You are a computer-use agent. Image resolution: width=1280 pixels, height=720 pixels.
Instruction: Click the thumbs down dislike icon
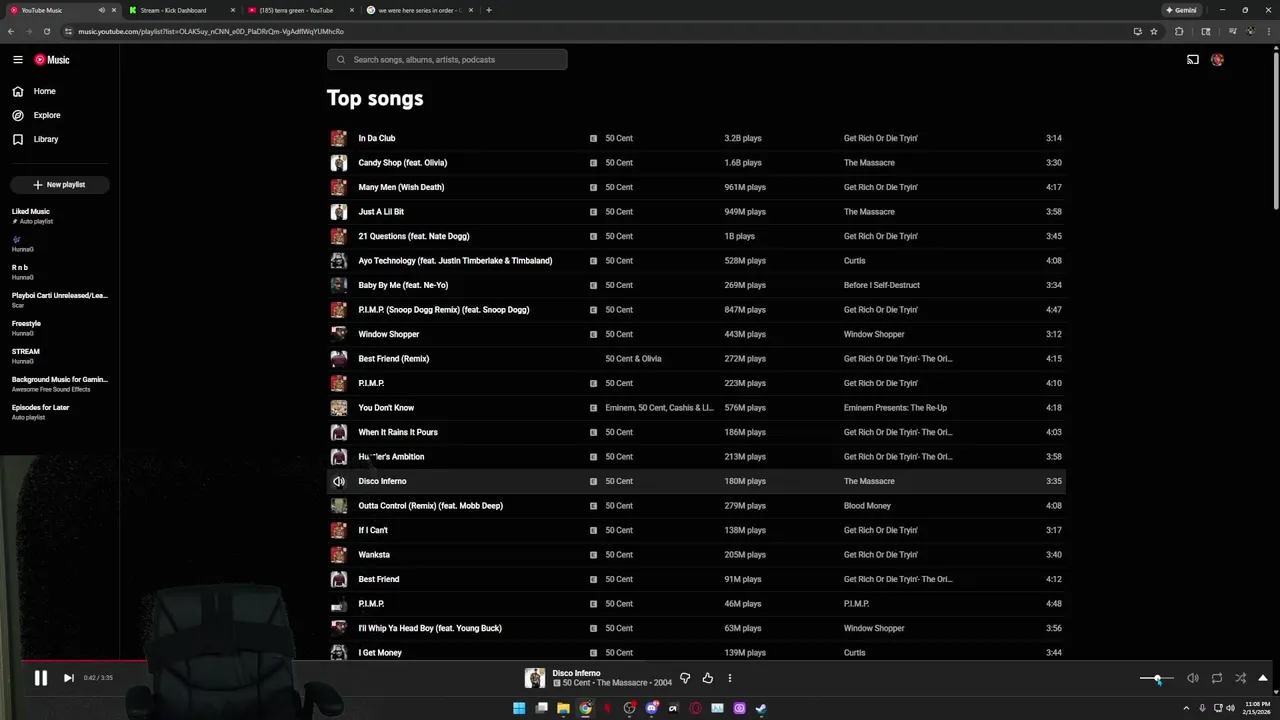[685, 678]
